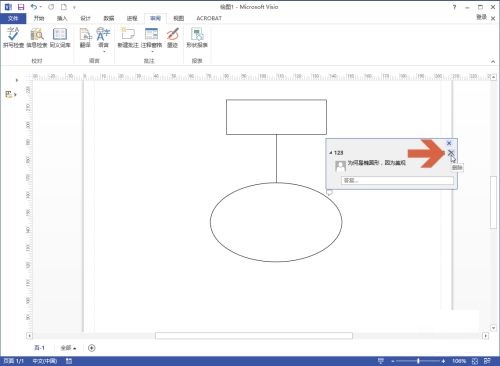Click the Sign in (登录) link
Viewport: 500px width, 366px height.
click(481, 17)
